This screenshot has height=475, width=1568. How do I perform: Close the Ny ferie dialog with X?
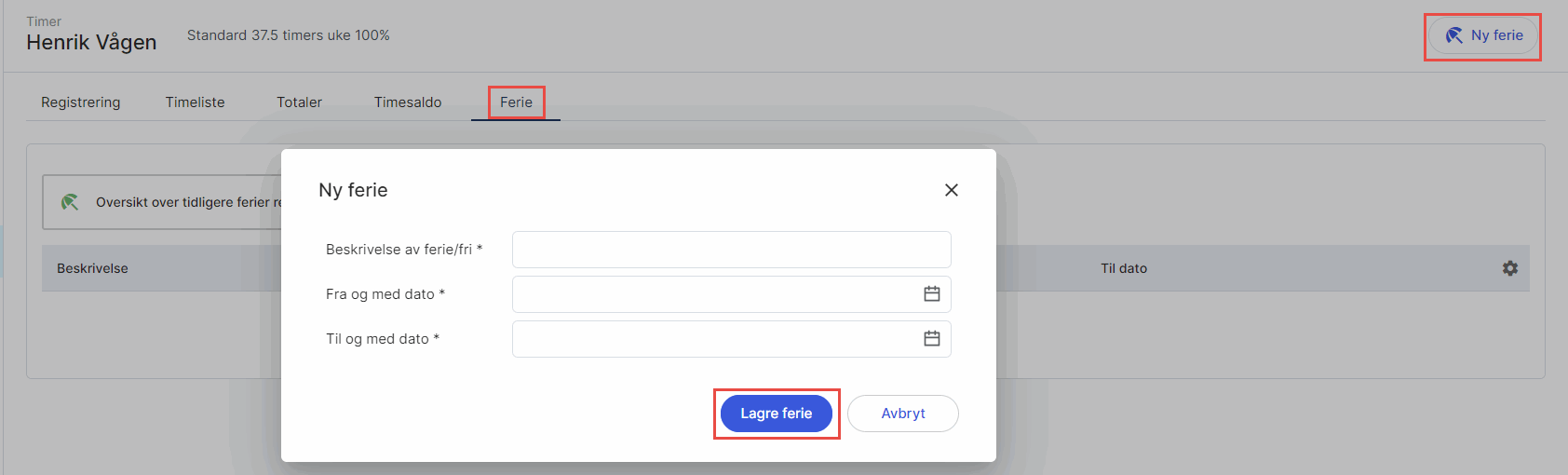pos(951,190)
